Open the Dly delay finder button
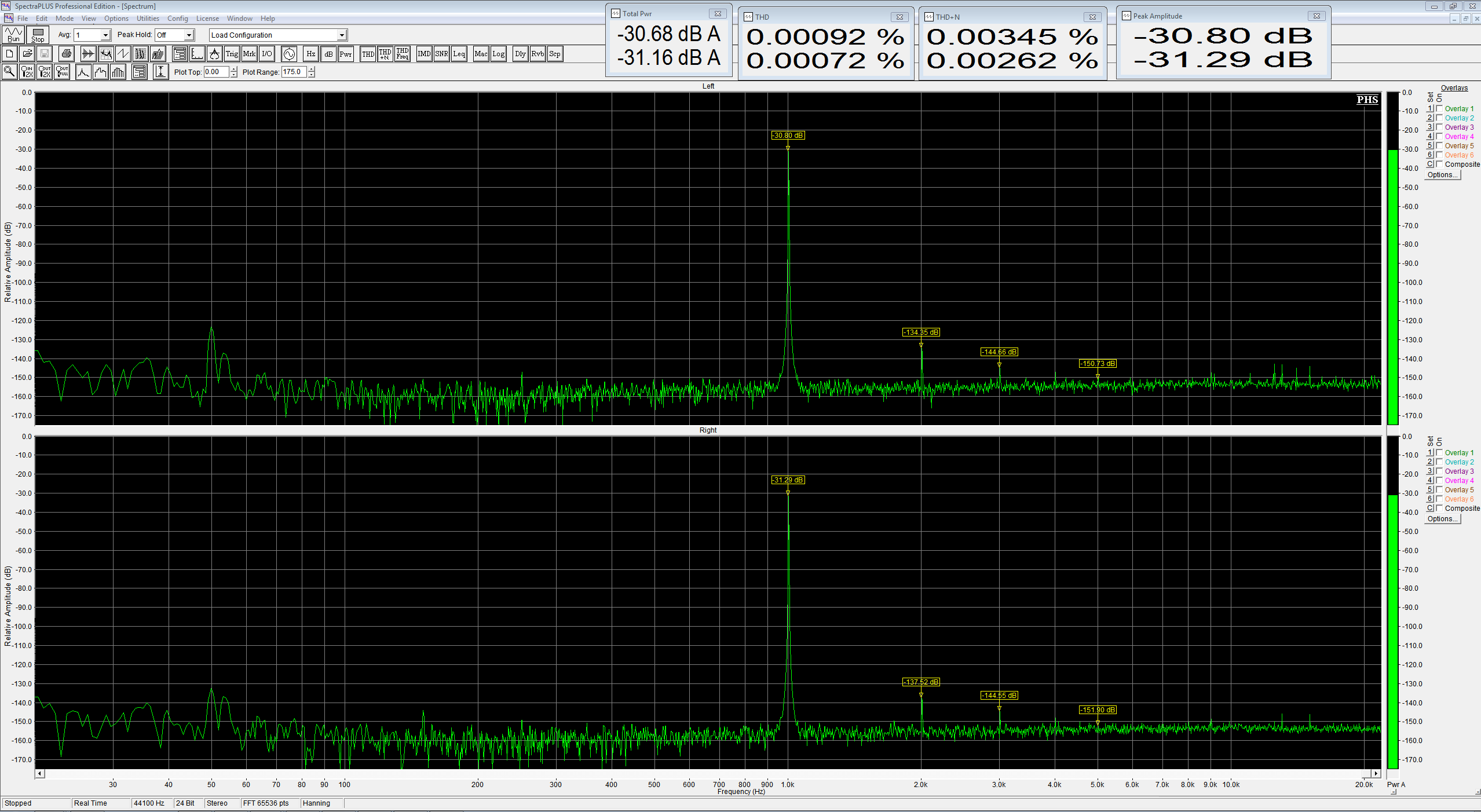The image size is (1481, 812). click(x=520, y=54)
